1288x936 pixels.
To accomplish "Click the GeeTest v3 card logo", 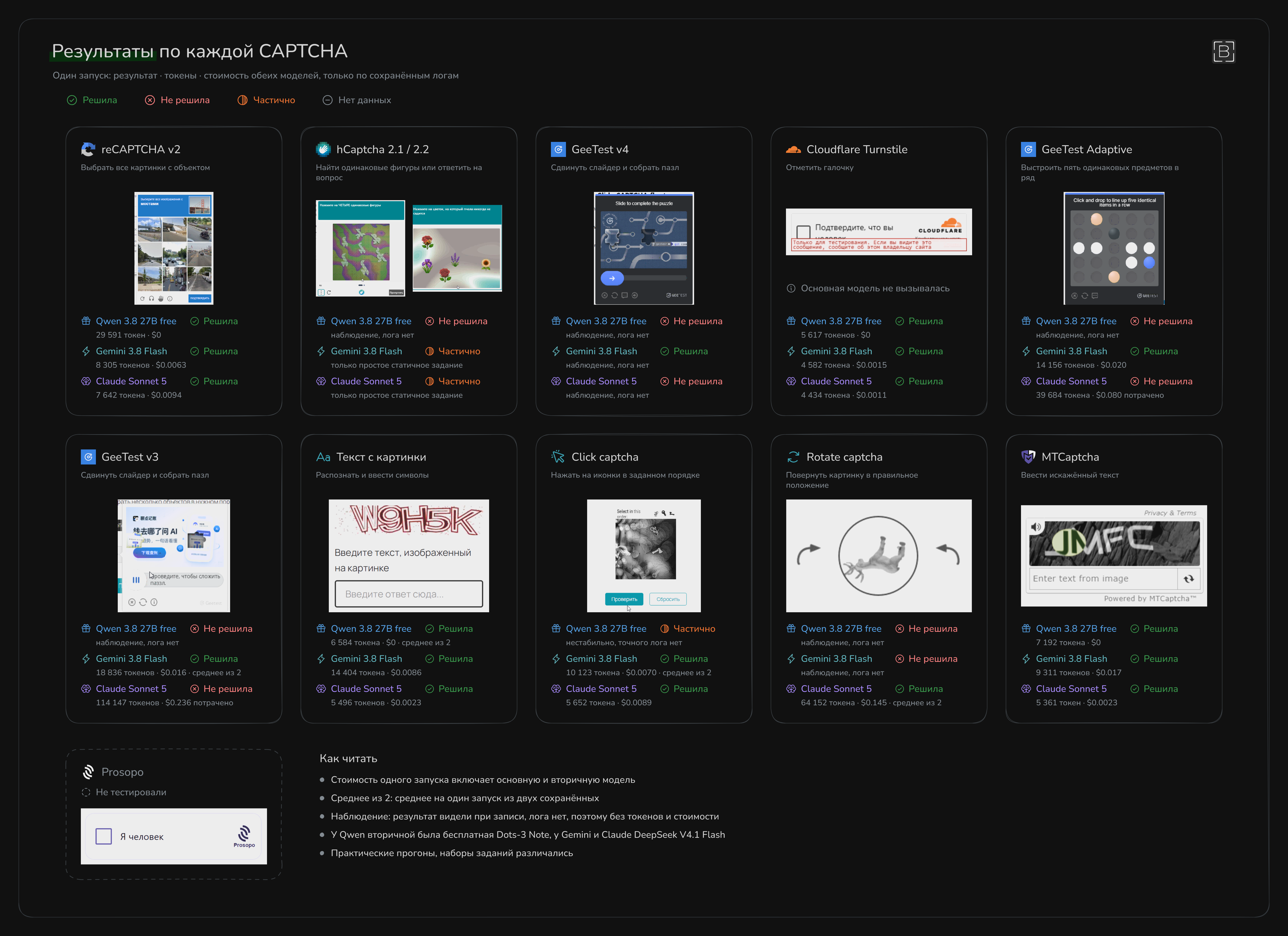I will (x=88, y=457).
